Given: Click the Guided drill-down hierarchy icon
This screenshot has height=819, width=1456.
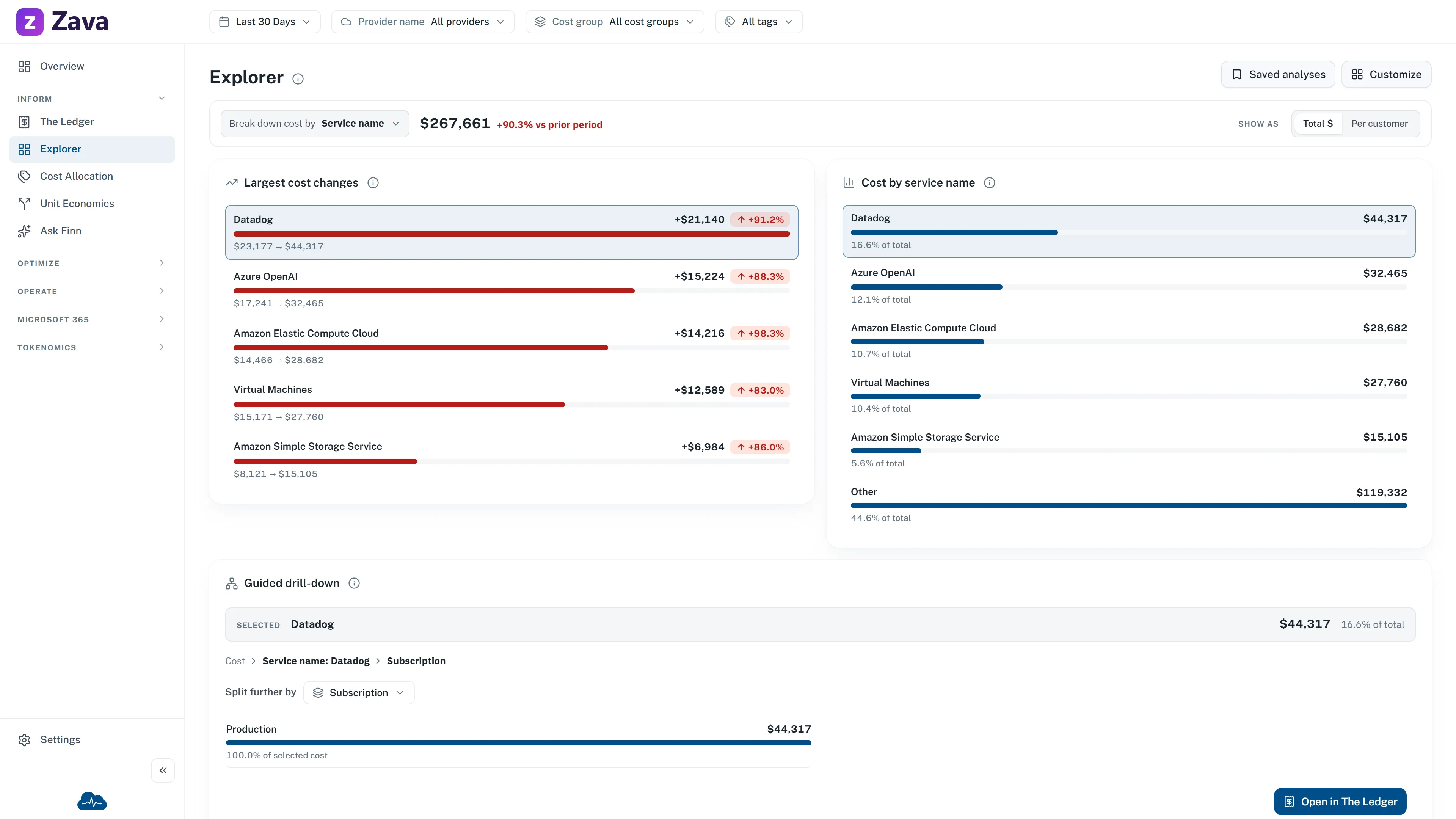Looking at the screenshot, I should (232, 583).
